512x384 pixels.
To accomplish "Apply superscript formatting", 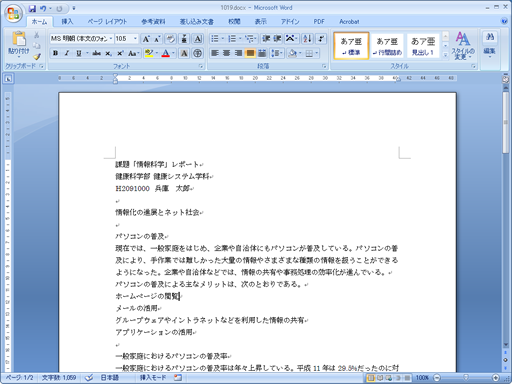I will pyautogui.click(x=120, y=53).
